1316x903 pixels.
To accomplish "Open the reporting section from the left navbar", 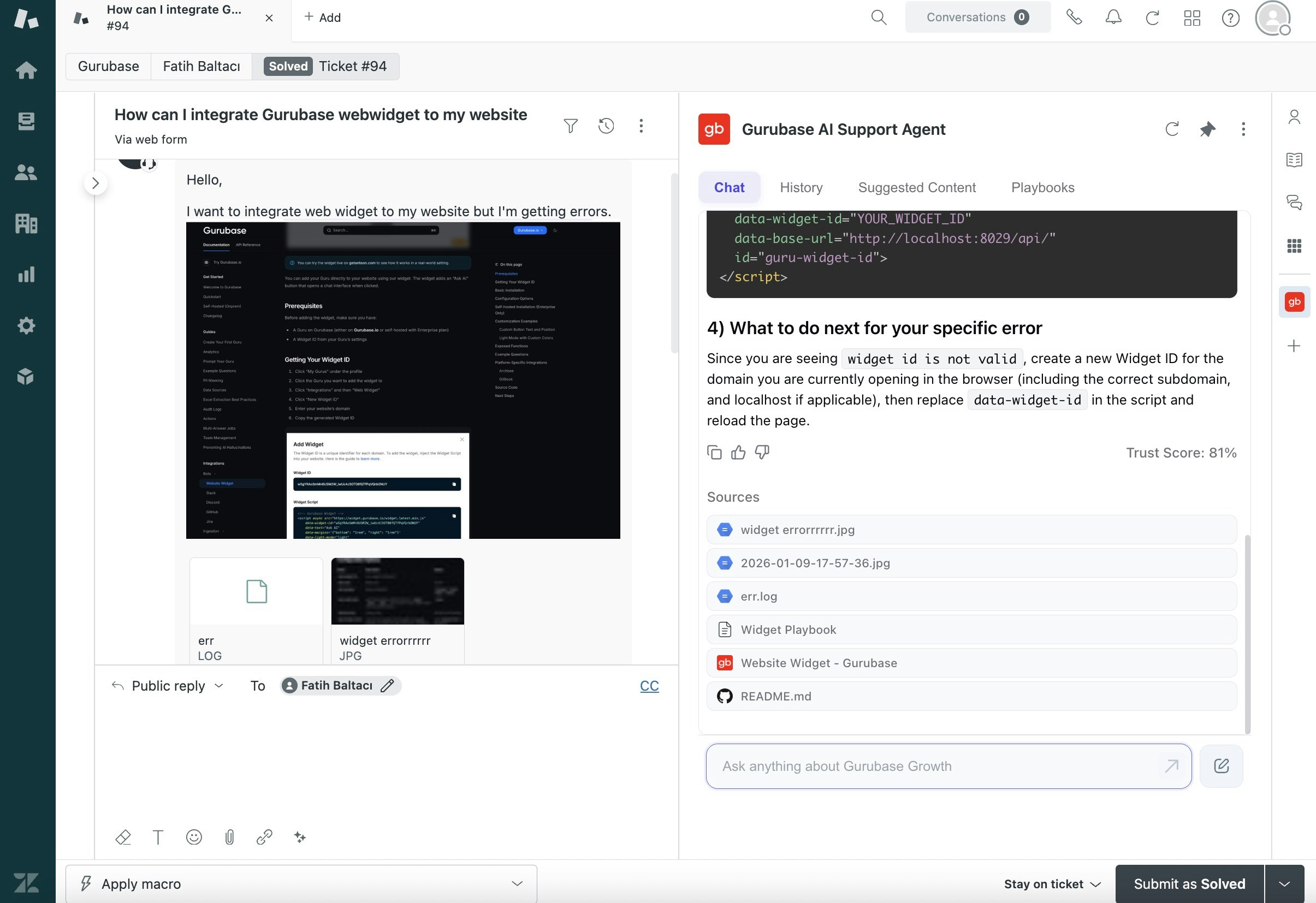I will [x=26, y=274].
